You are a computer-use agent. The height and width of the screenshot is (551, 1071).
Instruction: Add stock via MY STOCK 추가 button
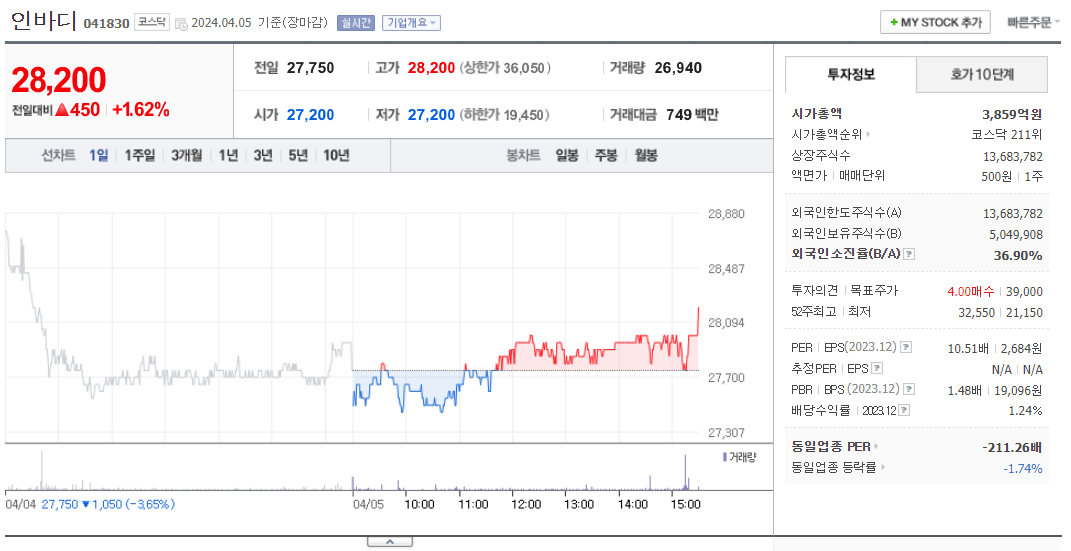click(x=935, y=23)
